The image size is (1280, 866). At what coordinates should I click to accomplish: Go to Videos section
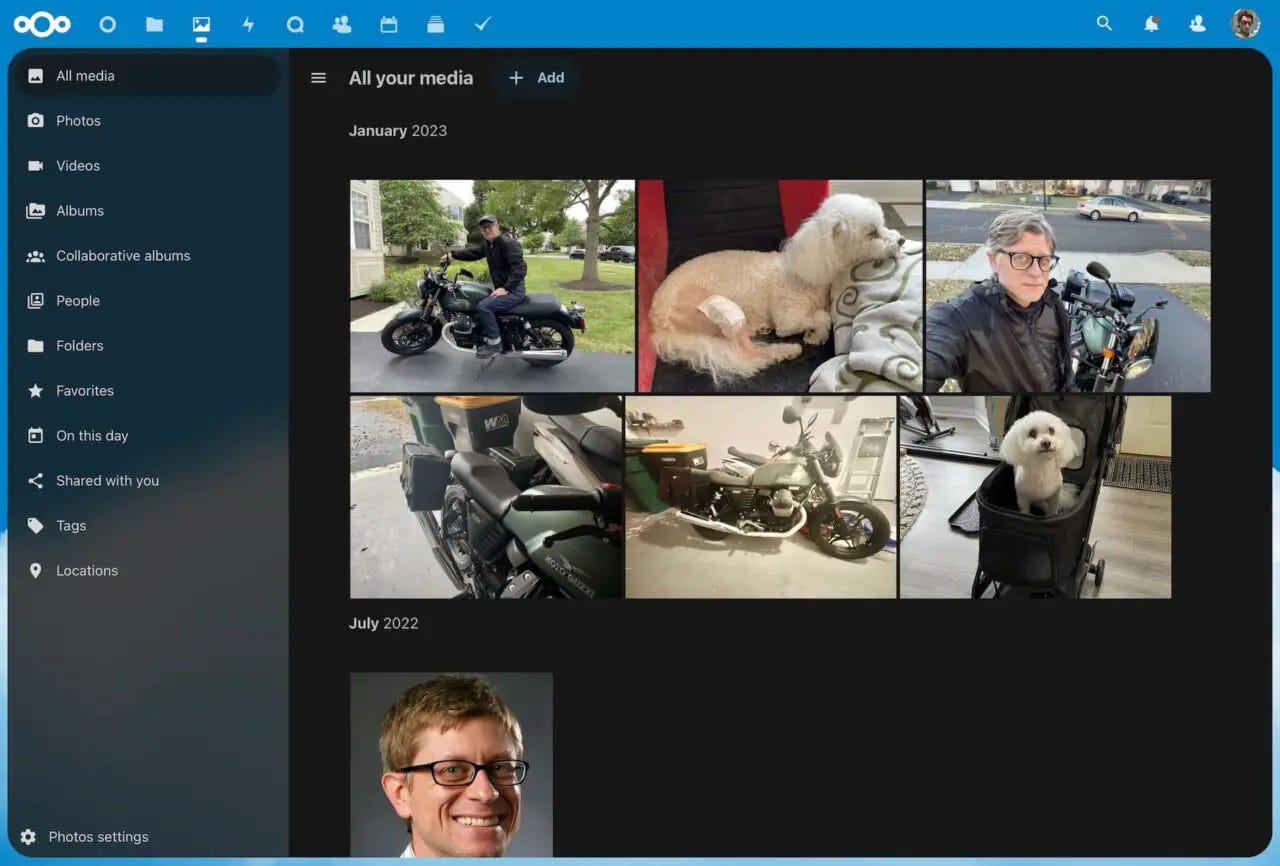pos(148,166)
